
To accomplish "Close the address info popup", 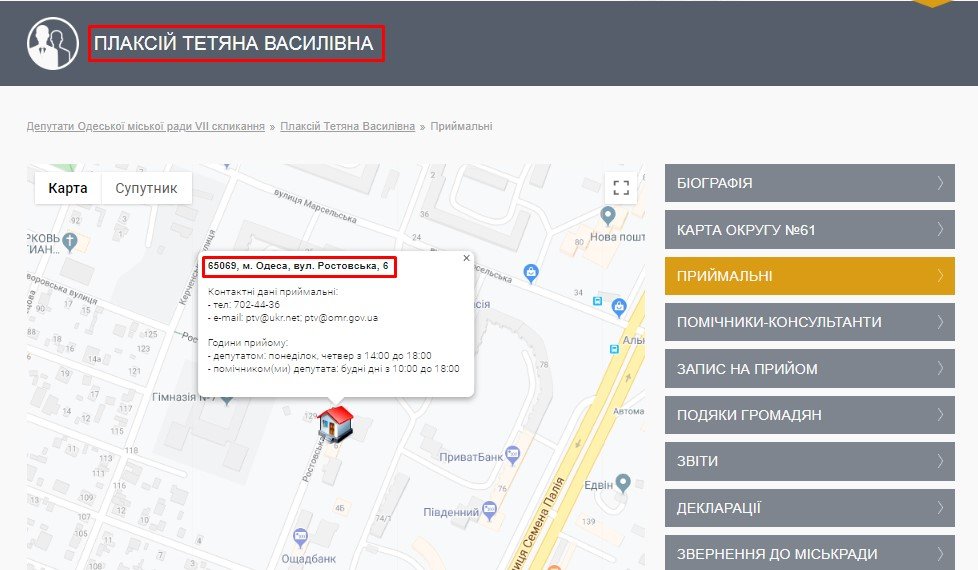I will pyautogui.click(x=466, y=258).
